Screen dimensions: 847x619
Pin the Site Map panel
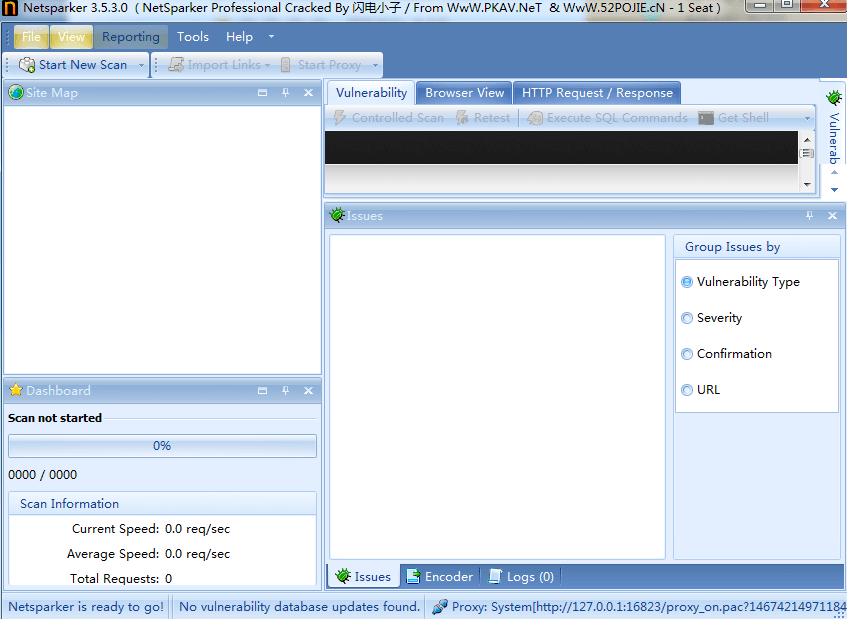pos(285,93)
